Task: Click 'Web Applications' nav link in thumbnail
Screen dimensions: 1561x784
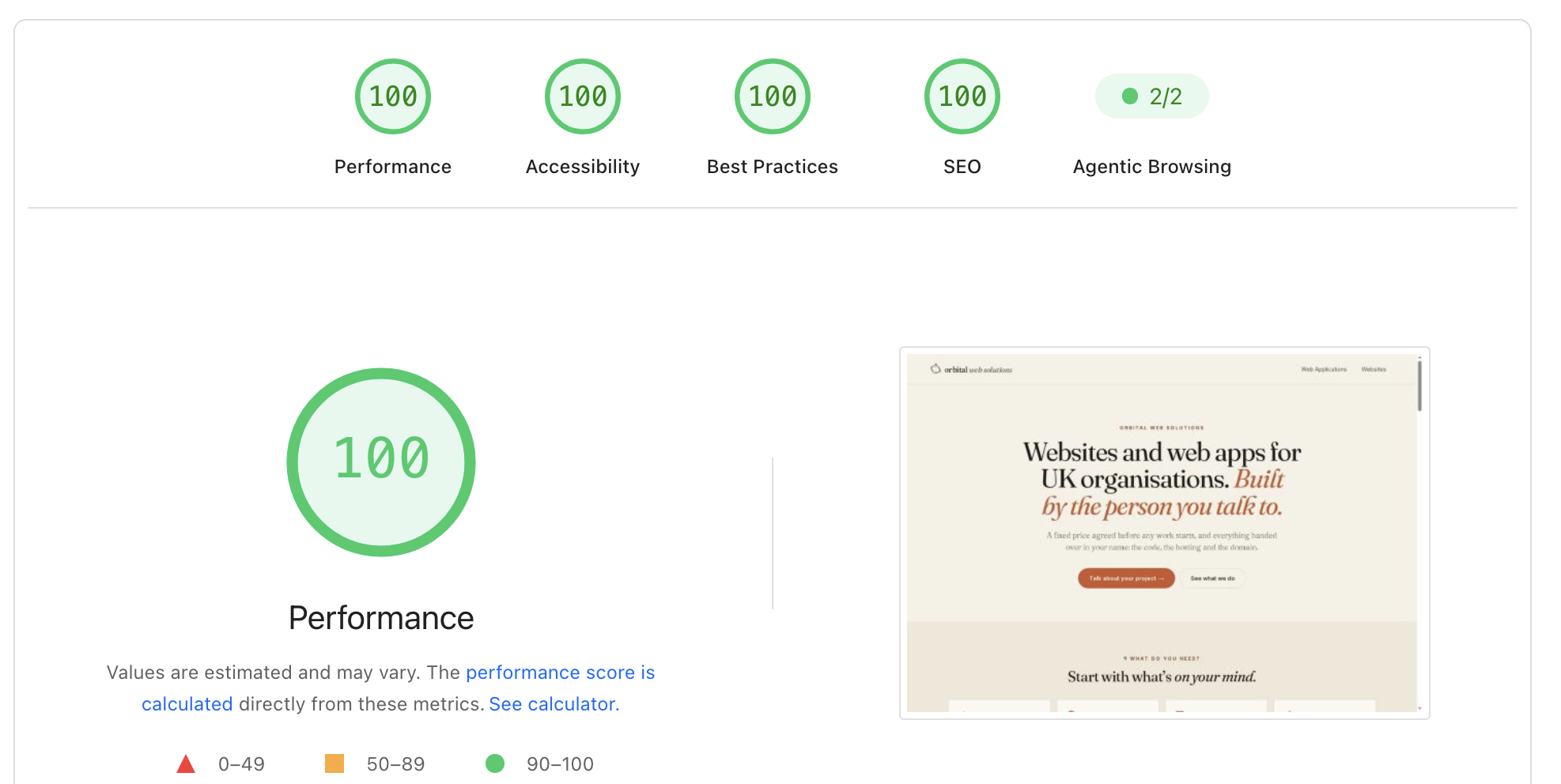Action: click(x=1324, y=369)
